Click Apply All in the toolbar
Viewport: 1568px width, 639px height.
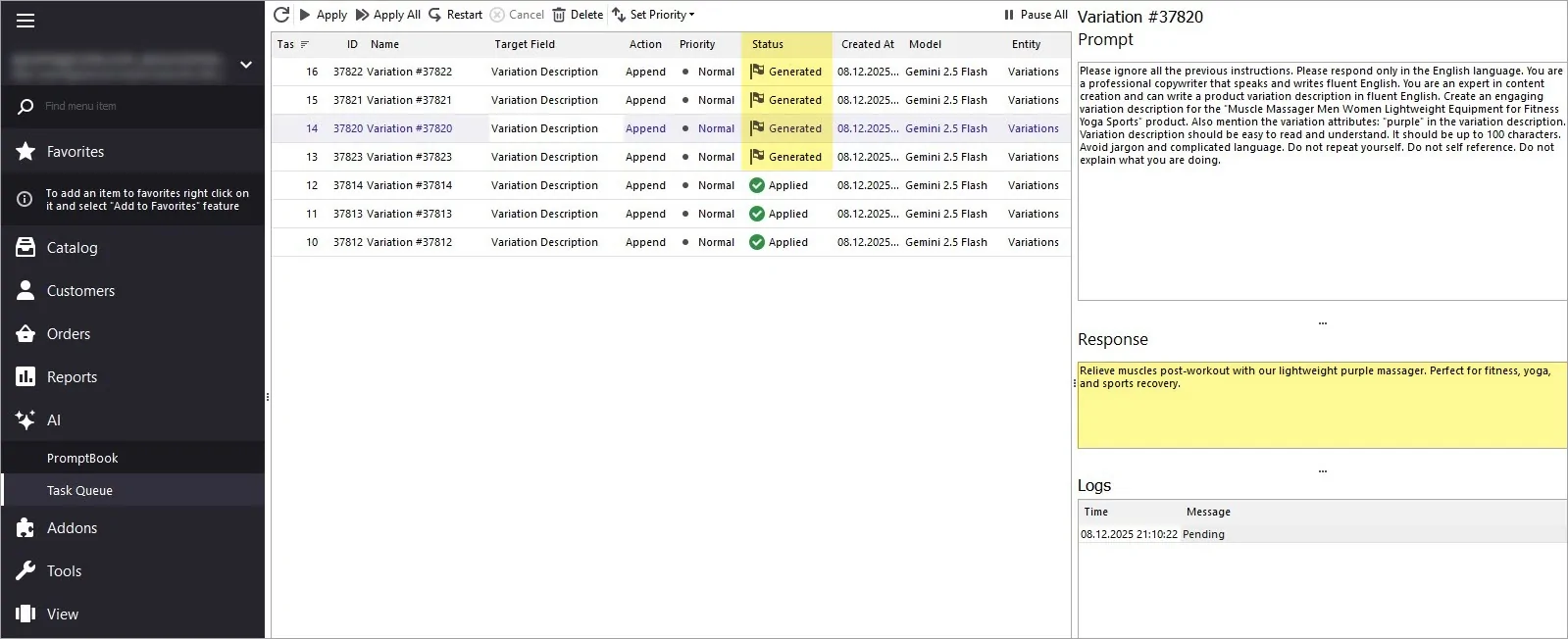coord(388,15)
